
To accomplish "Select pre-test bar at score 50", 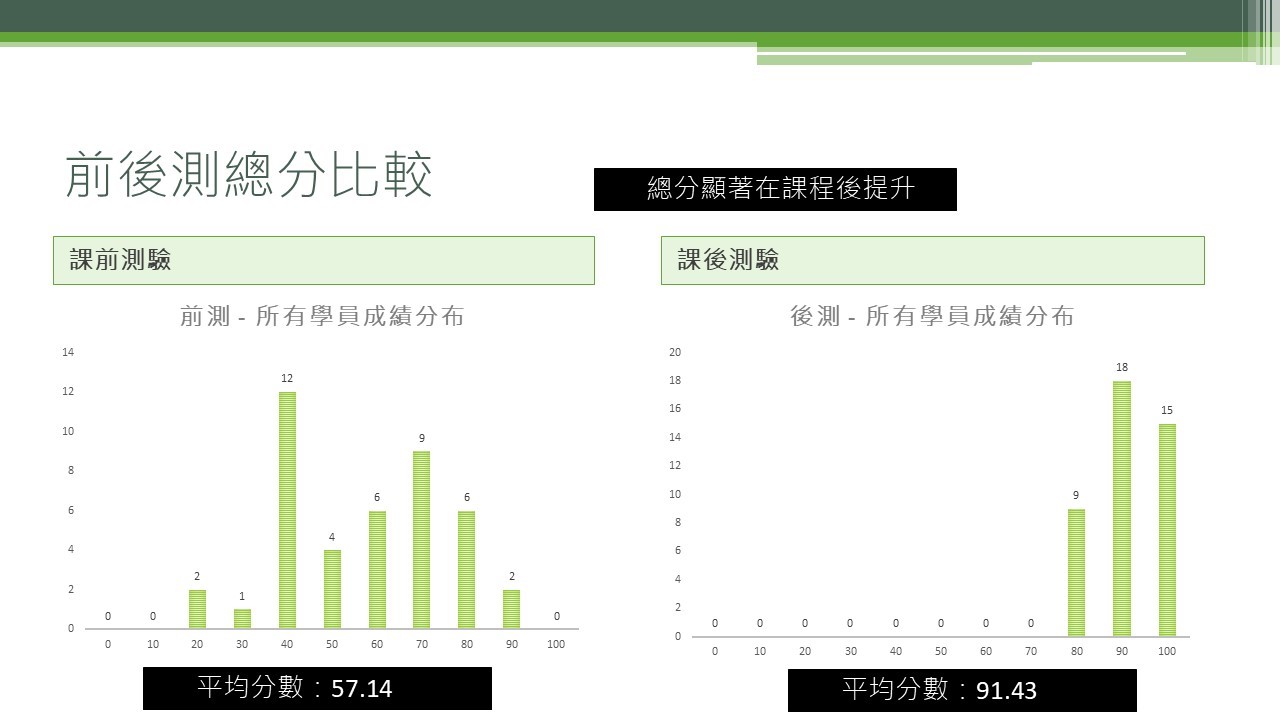I will pyautogui.click(x=332, y=589).
